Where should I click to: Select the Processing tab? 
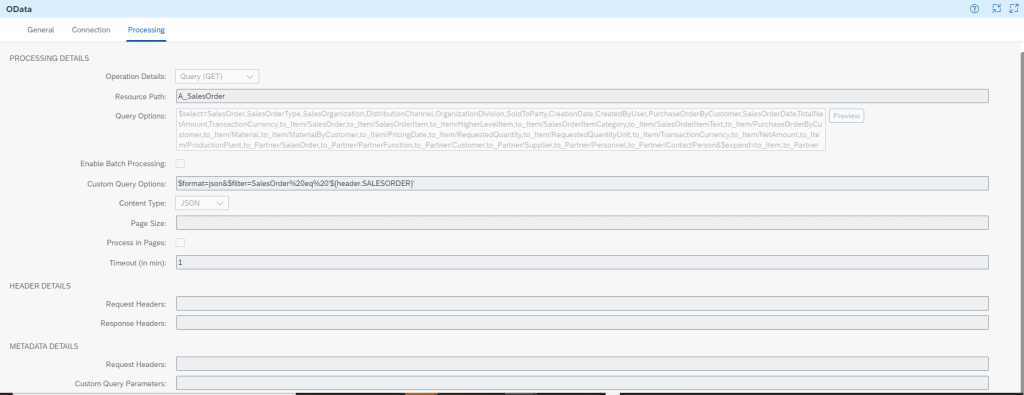click(146, 29)
